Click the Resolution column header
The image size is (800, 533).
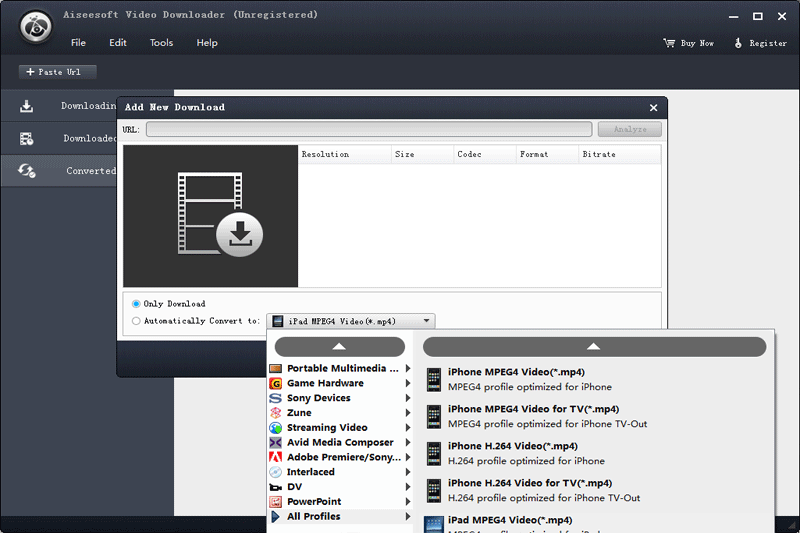pyautogui.click(x=345, y=154)
